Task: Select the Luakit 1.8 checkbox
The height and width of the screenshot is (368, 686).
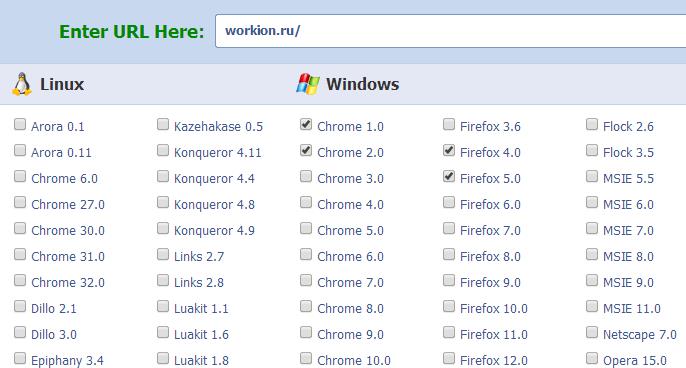Action: 163,358
